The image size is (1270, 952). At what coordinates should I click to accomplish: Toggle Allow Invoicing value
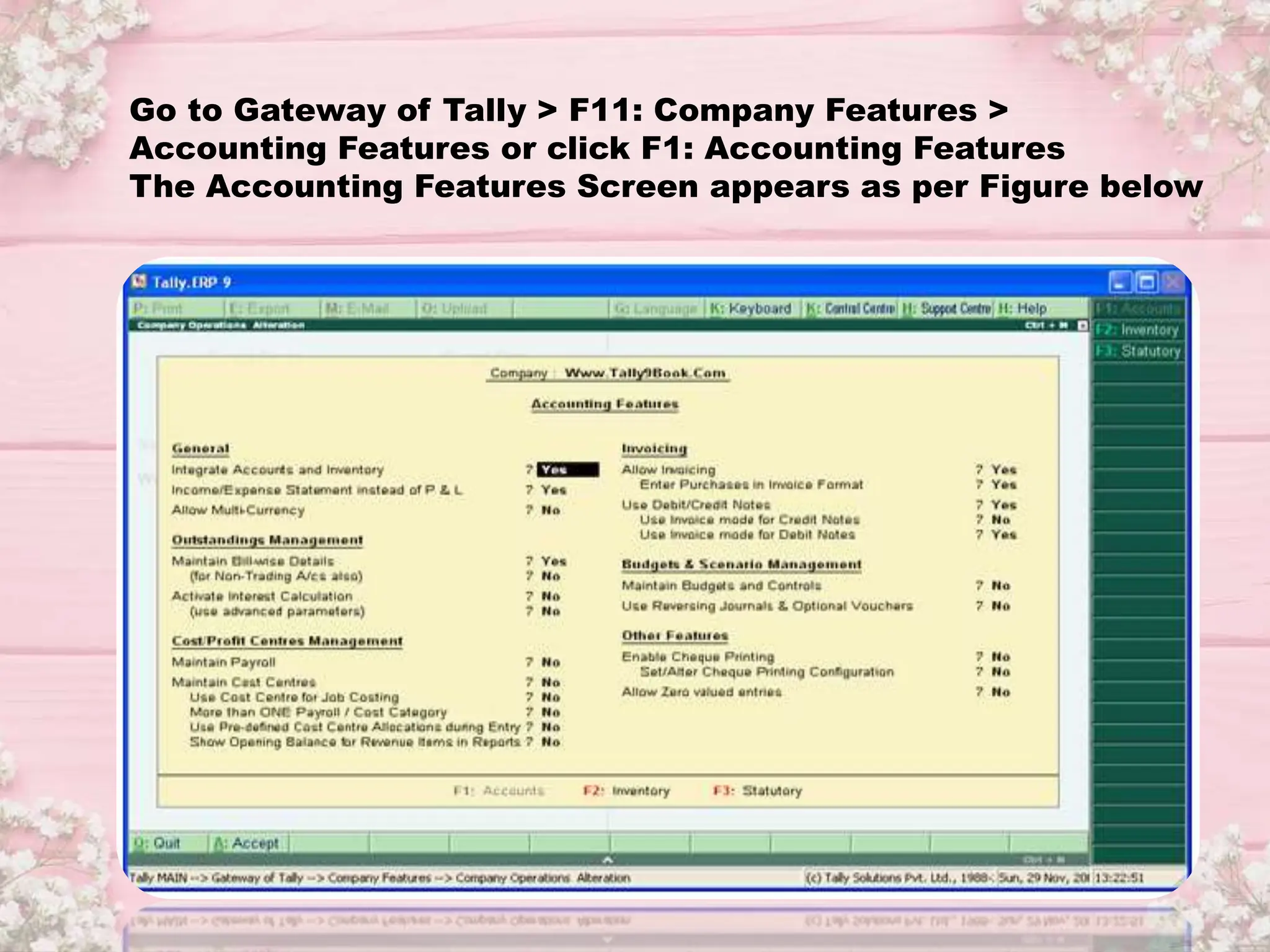point(1003,470)
